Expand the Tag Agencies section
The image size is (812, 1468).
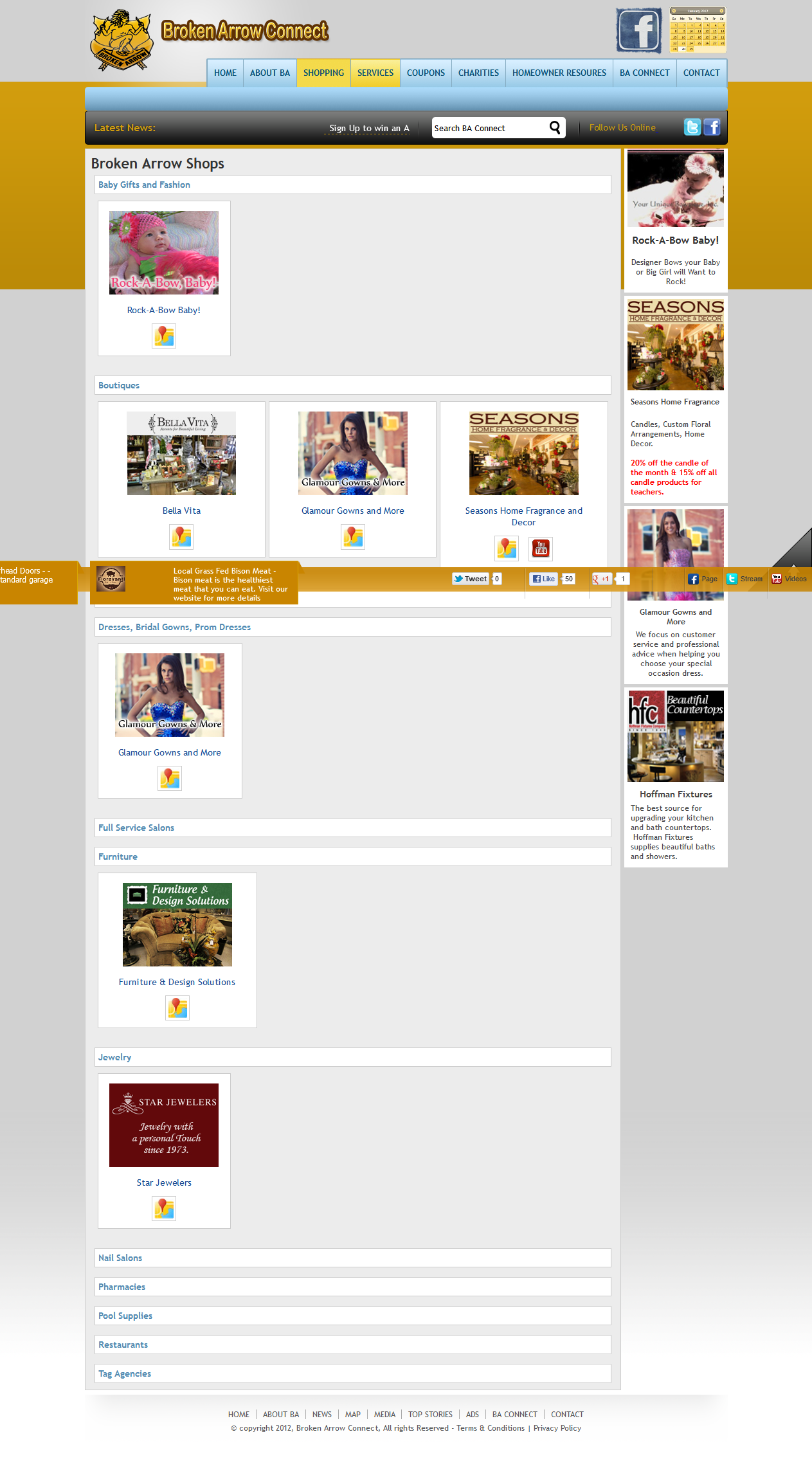353,1373
